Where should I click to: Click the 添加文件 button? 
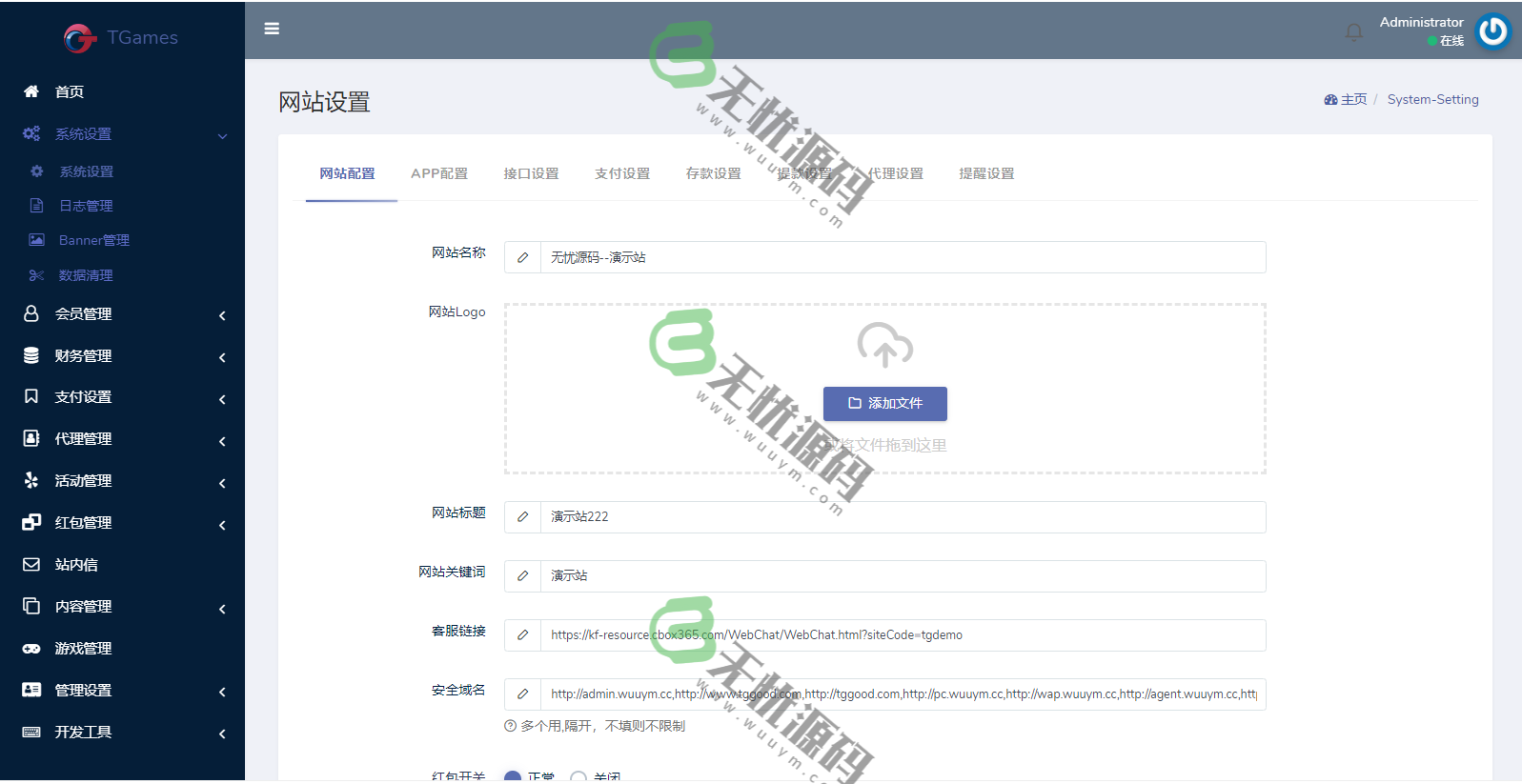coord(885,403)
